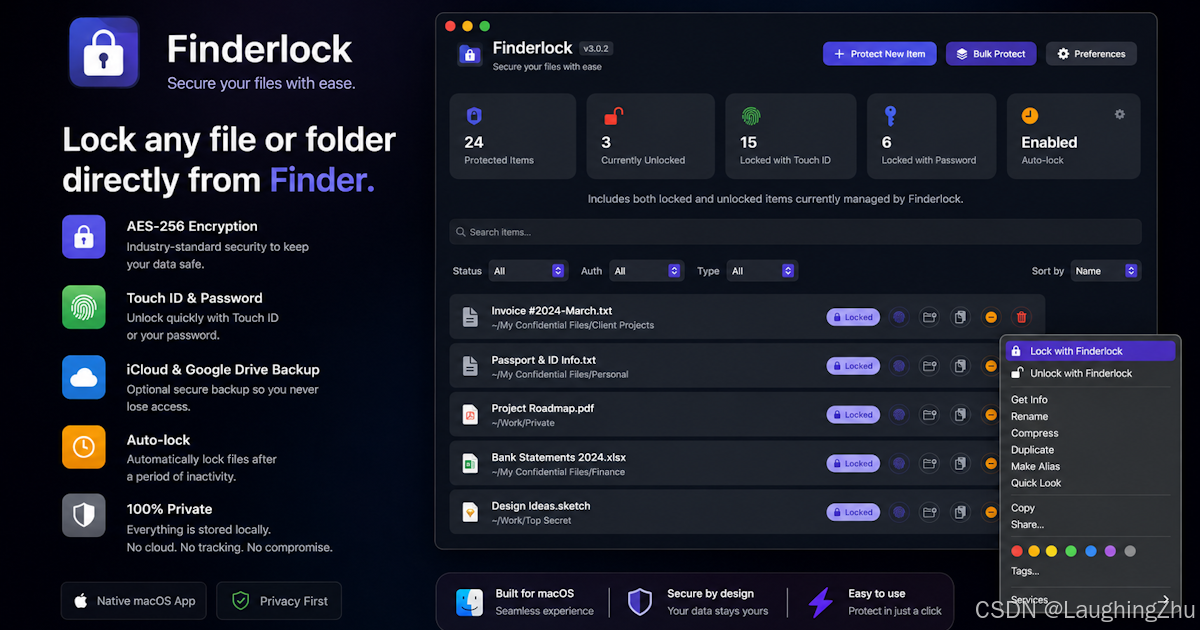Click the Auto-lock settings gear icon
This screenshot has height=630, width=1200.
(1120, 114)
